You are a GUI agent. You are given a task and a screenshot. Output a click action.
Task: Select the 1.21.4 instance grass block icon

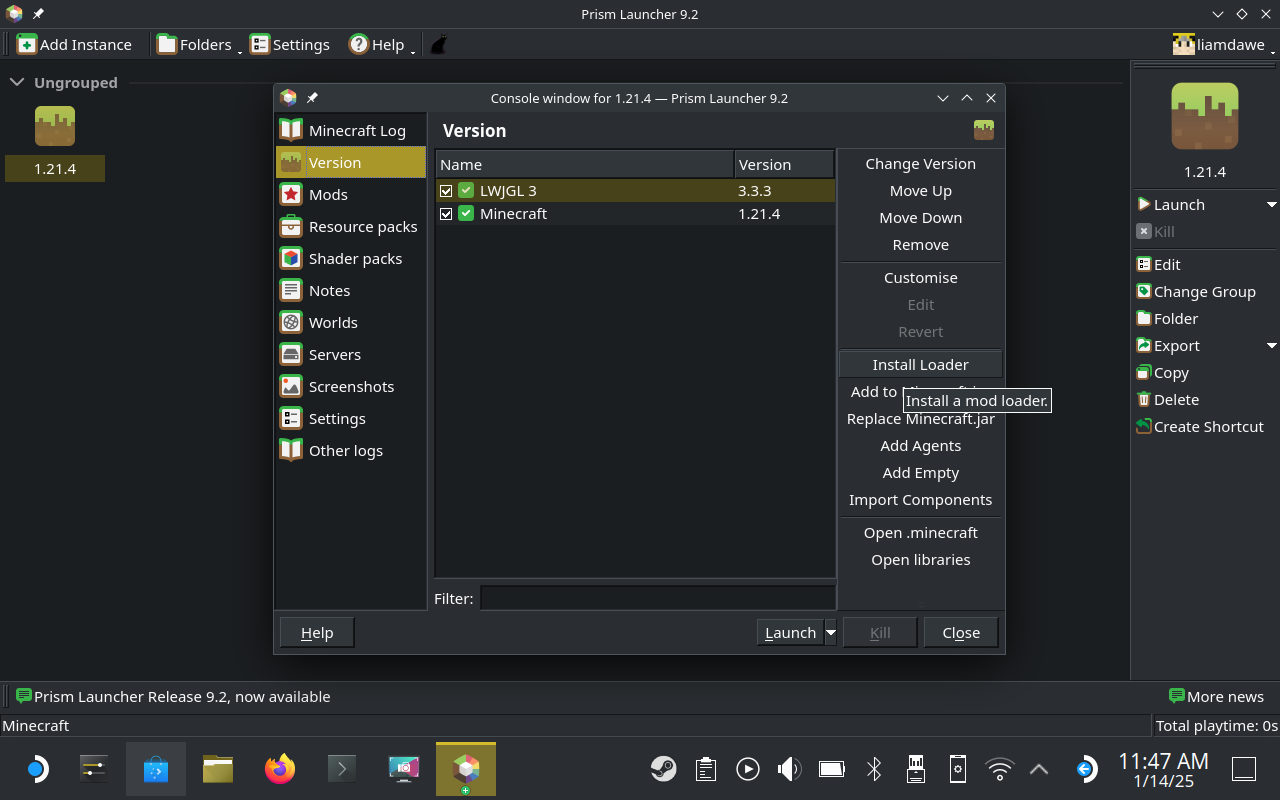point(55,126)
